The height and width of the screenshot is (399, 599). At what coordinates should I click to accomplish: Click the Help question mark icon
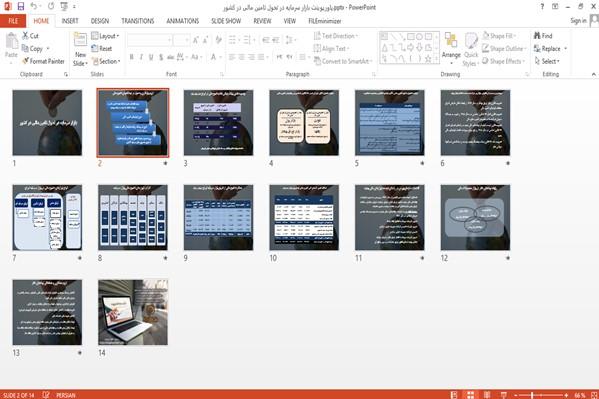point(542,7)
